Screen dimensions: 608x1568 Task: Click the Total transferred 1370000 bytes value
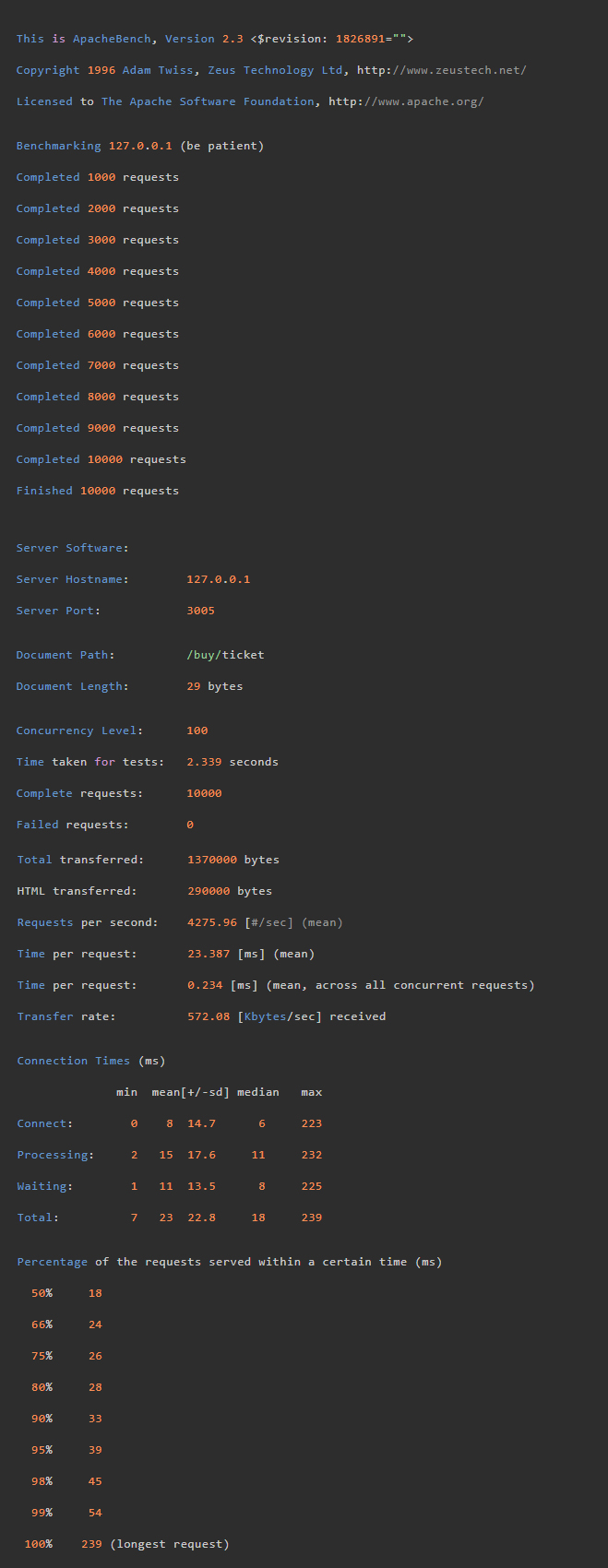click(x=232, y=860)
